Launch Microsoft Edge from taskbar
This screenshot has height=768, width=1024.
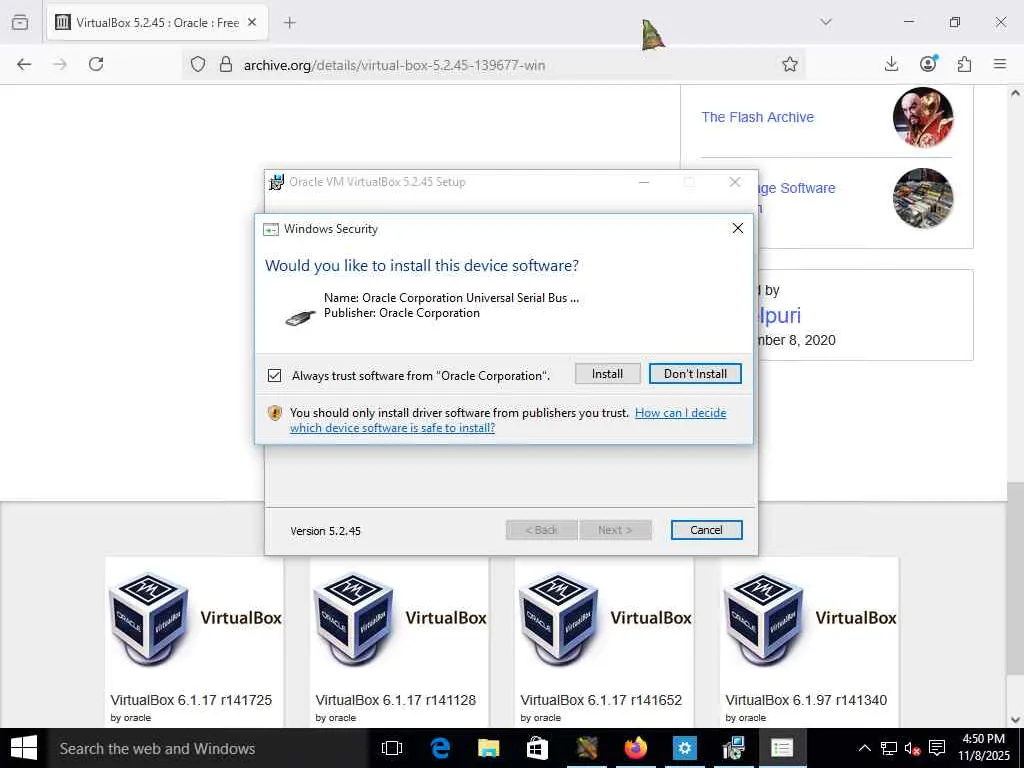click(x=441, y=748)
